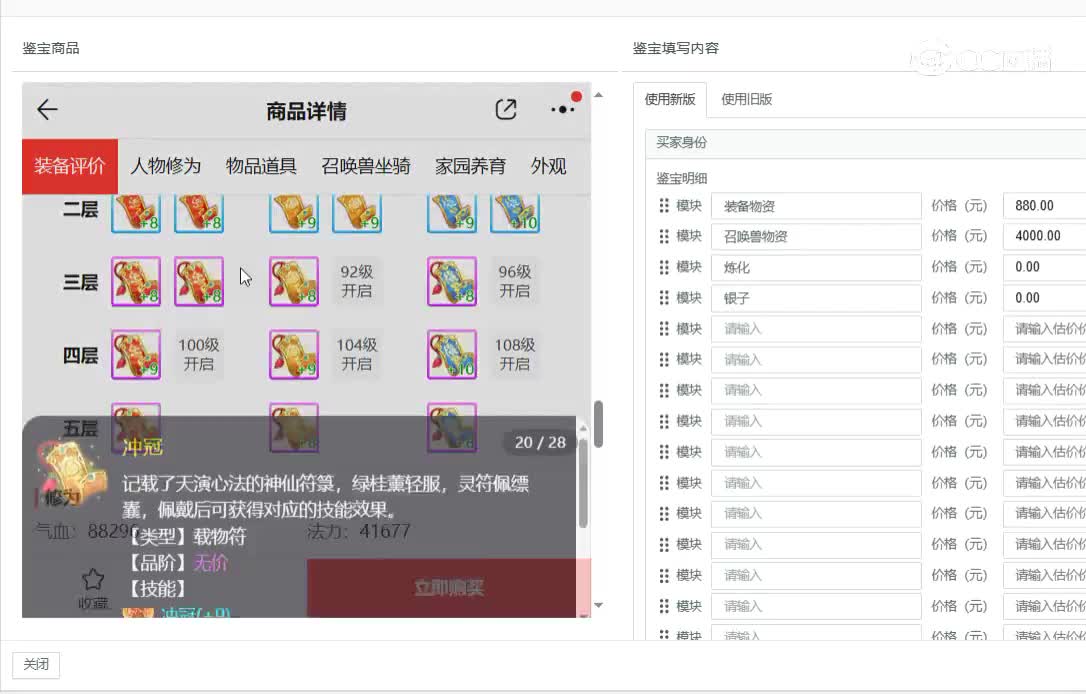Click drag handle beside 装备物资 module

[664, 206]
